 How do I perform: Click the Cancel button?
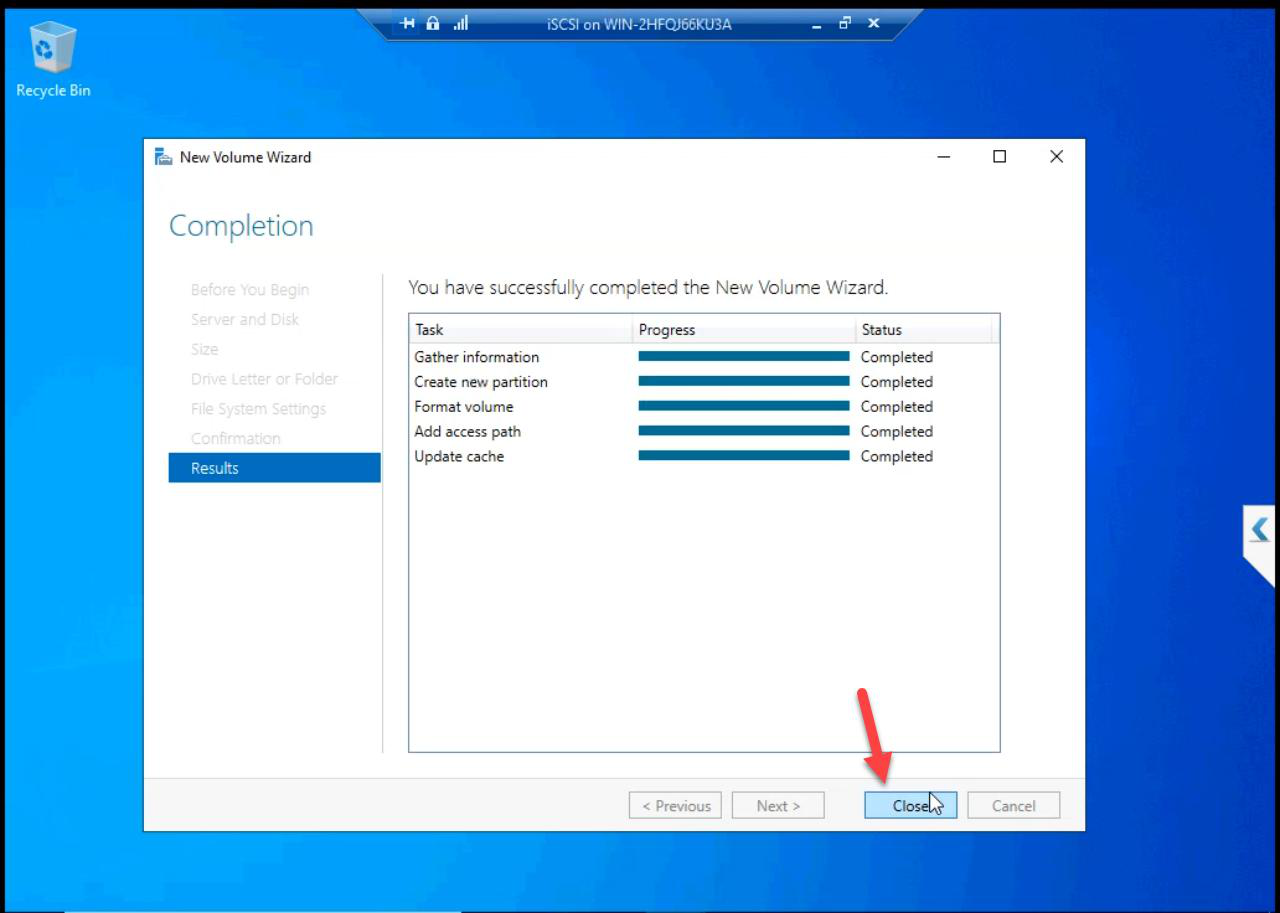1013,806
